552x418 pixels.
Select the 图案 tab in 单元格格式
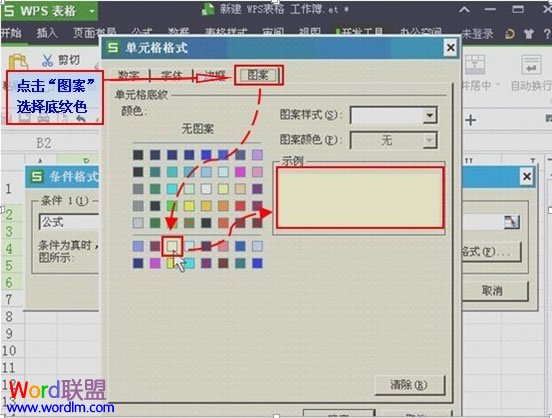(258, 75)
